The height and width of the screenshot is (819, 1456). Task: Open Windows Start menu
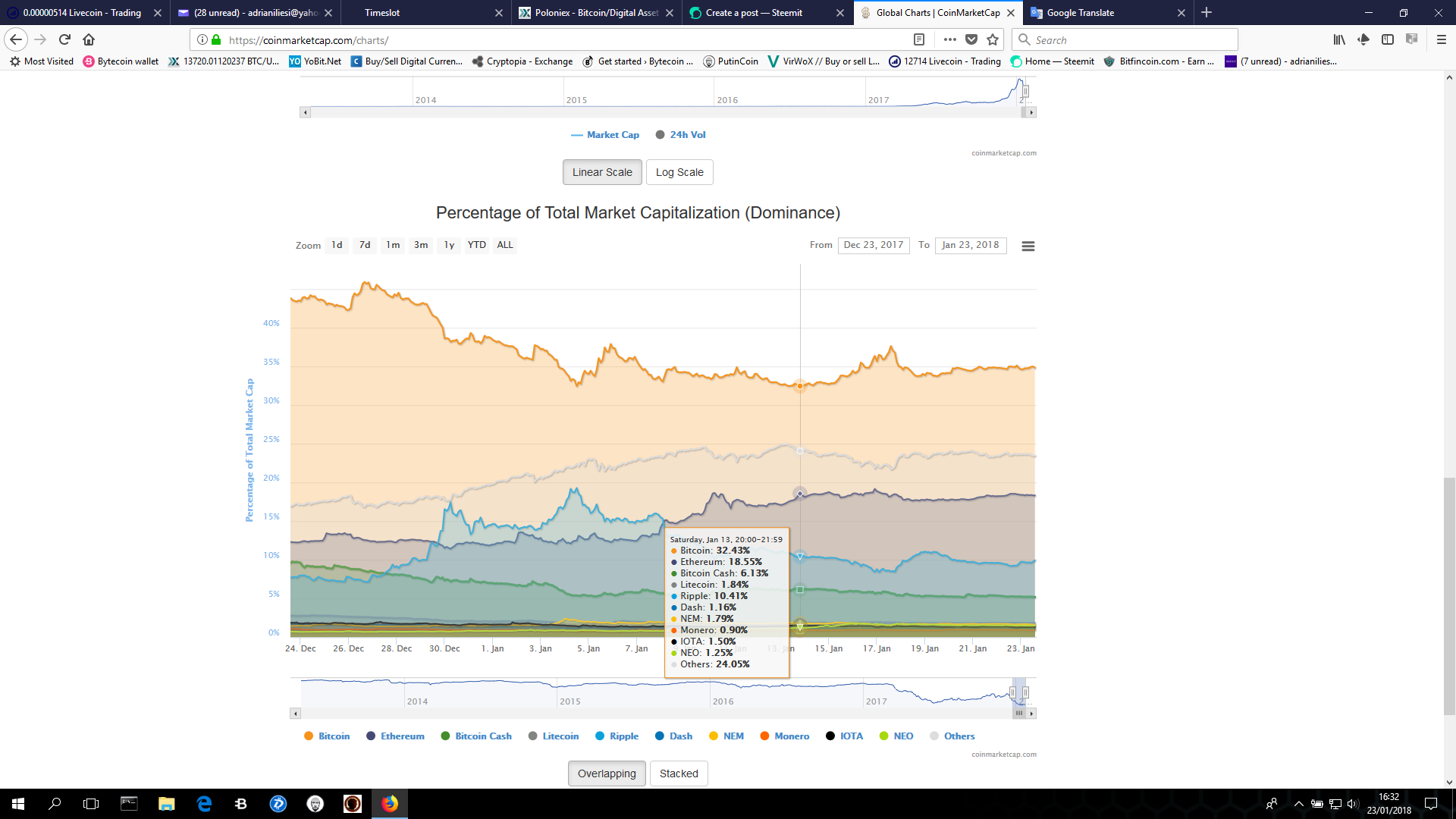tap(18, 804)
